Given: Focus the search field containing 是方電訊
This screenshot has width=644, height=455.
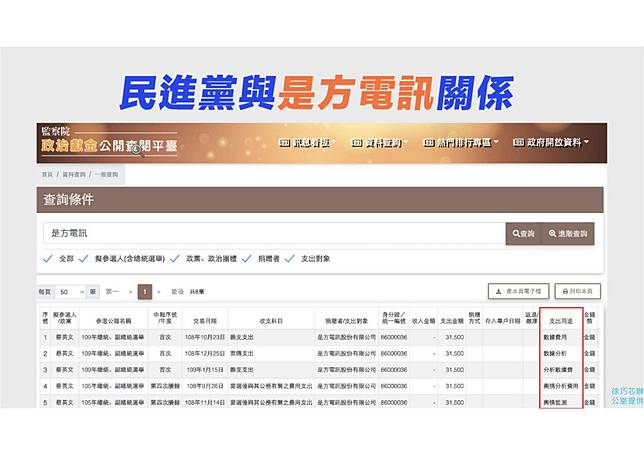Looking at the screenshot, I should pos(274,233).
